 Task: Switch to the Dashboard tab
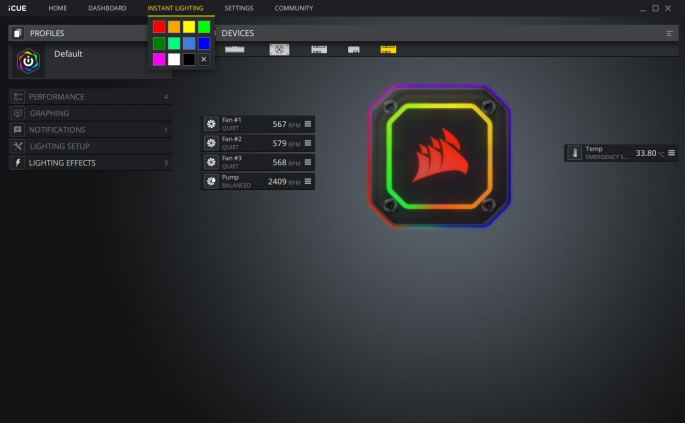(107, 8)
